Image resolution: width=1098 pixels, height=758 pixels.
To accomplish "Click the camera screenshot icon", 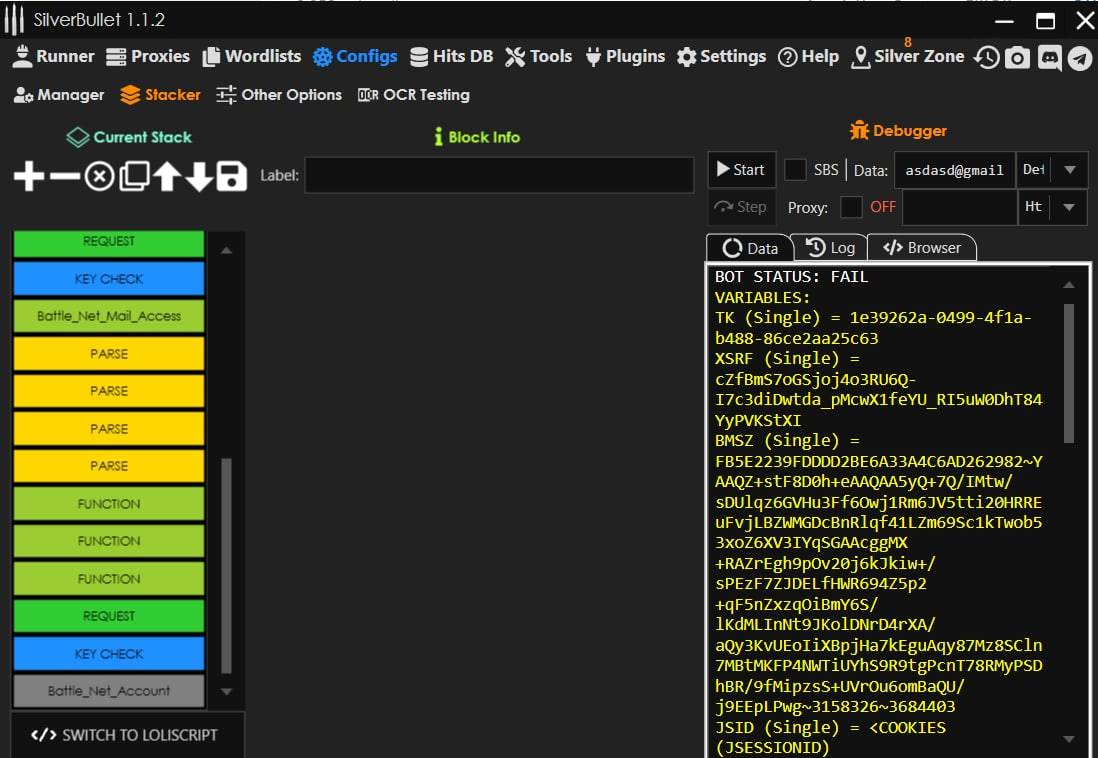I will pos(1017,58).
